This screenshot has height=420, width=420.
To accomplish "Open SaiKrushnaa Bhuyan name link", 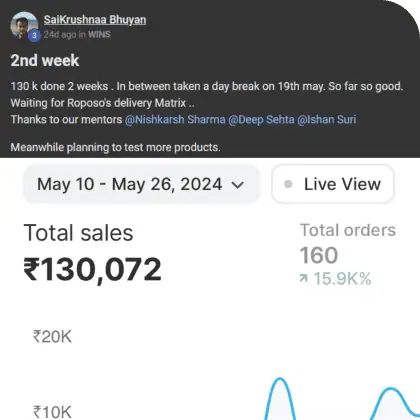I will [95, 20].
